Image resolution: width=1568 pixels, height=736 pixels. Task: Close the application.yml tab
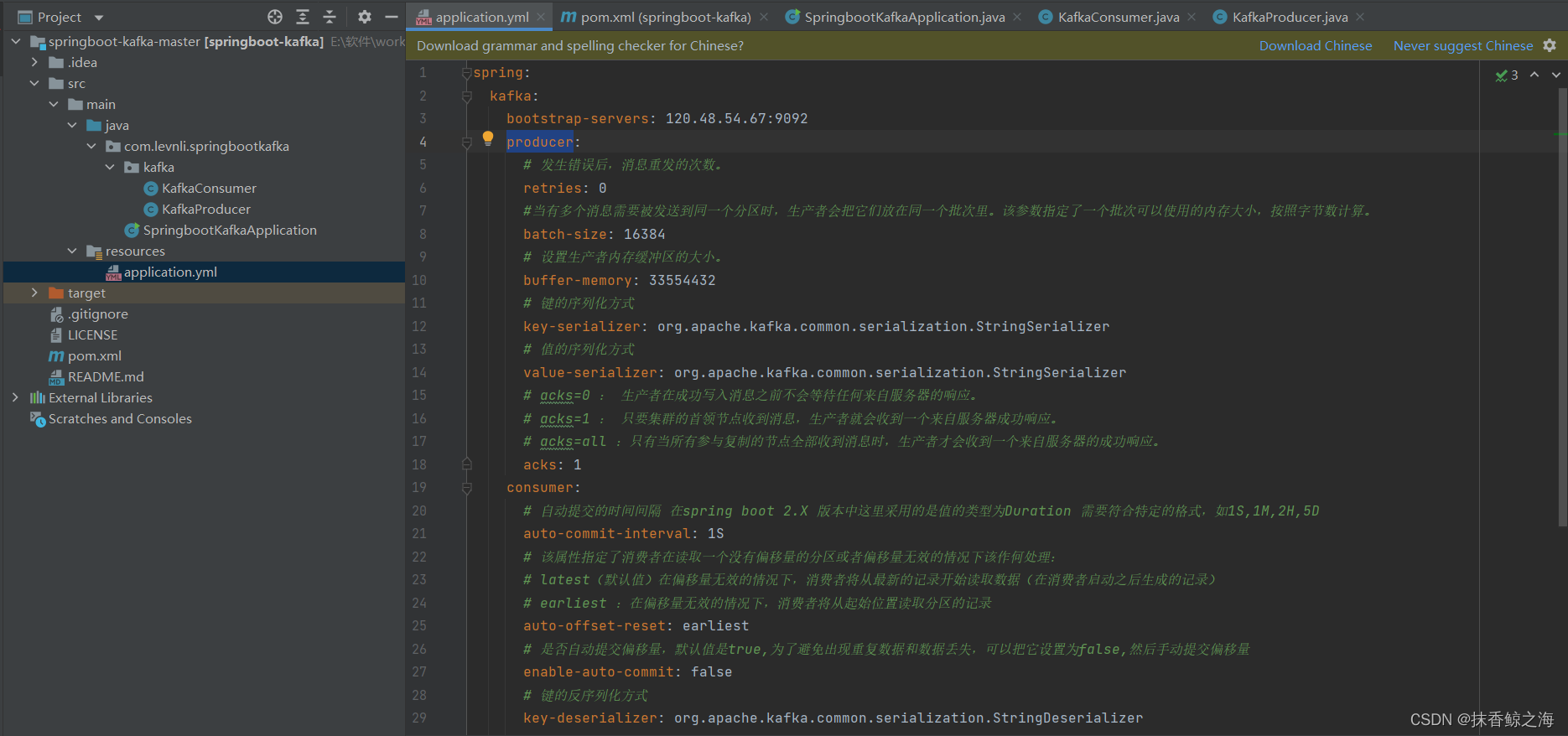(x=542, y=17)
